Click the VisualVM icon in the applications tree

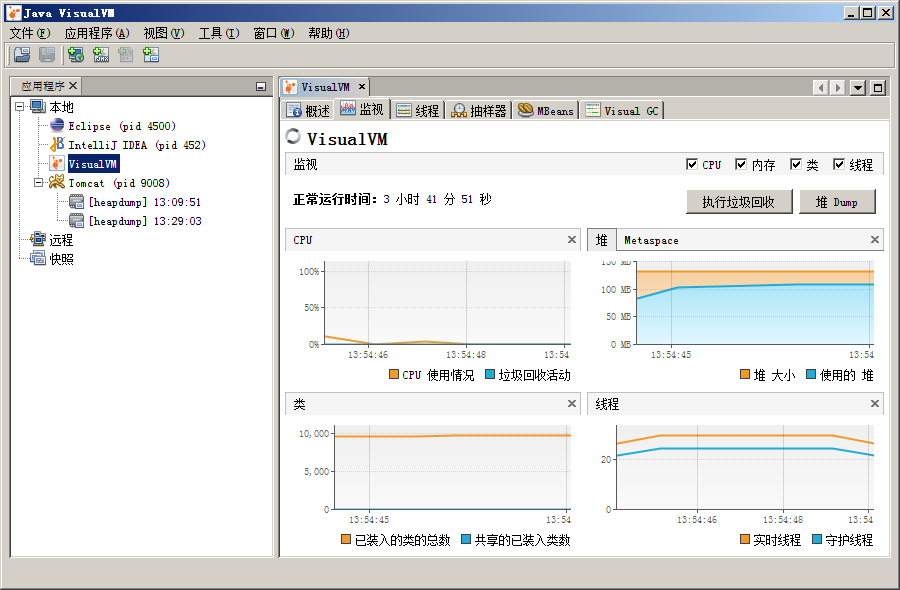57,164
